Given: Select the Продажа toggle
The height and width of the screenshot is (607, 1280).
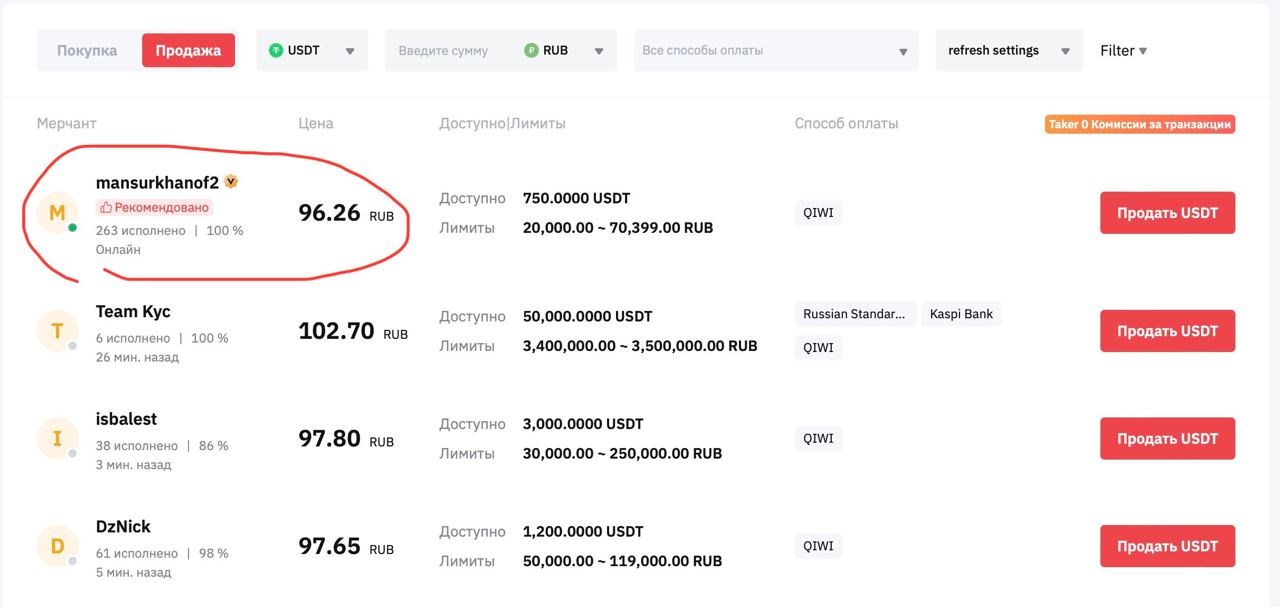Looking at the screenshot, I should (x=188, y=51).
